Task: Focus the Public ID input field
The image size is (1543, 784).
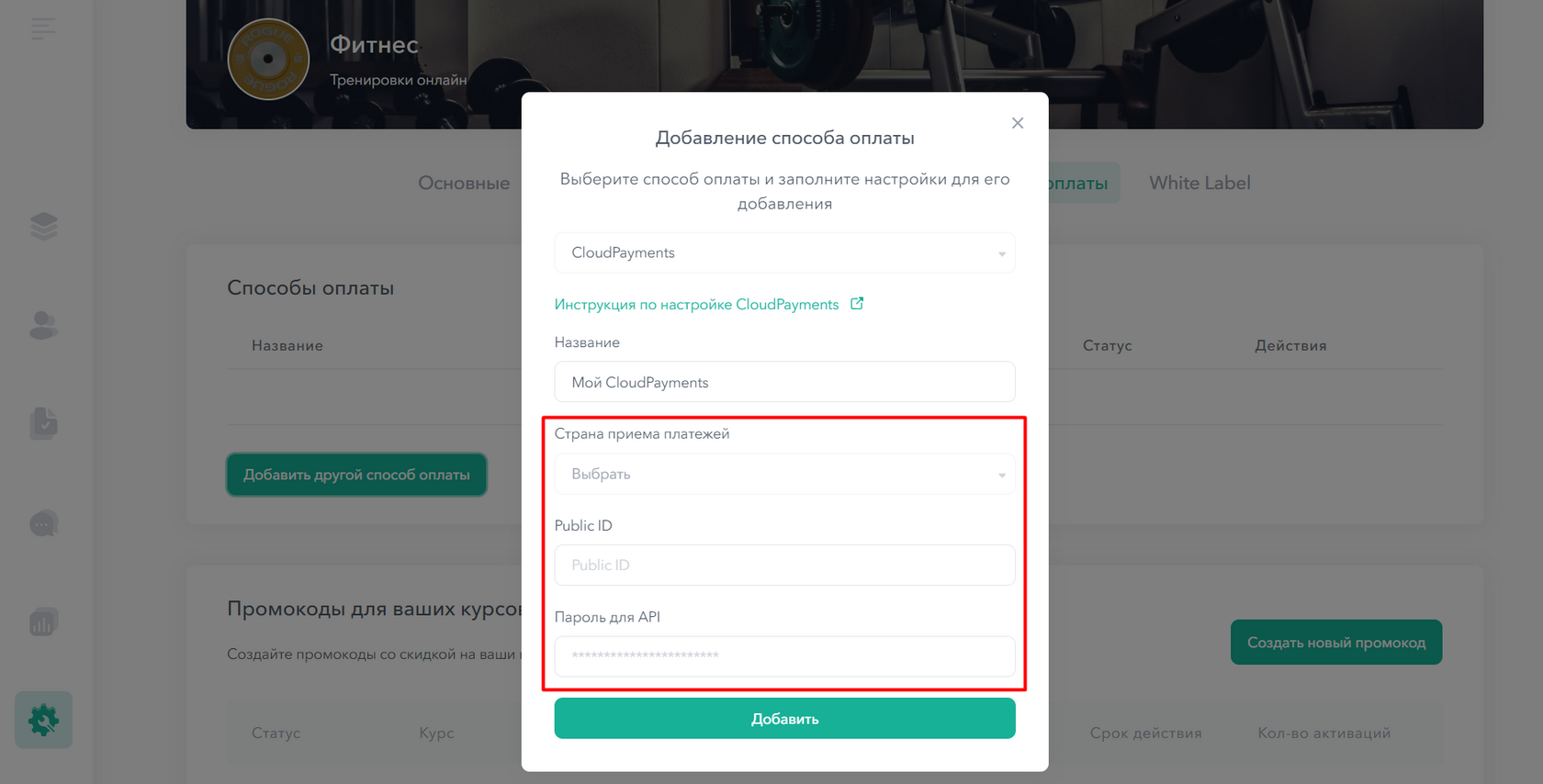Action: (x=784, y=565)
